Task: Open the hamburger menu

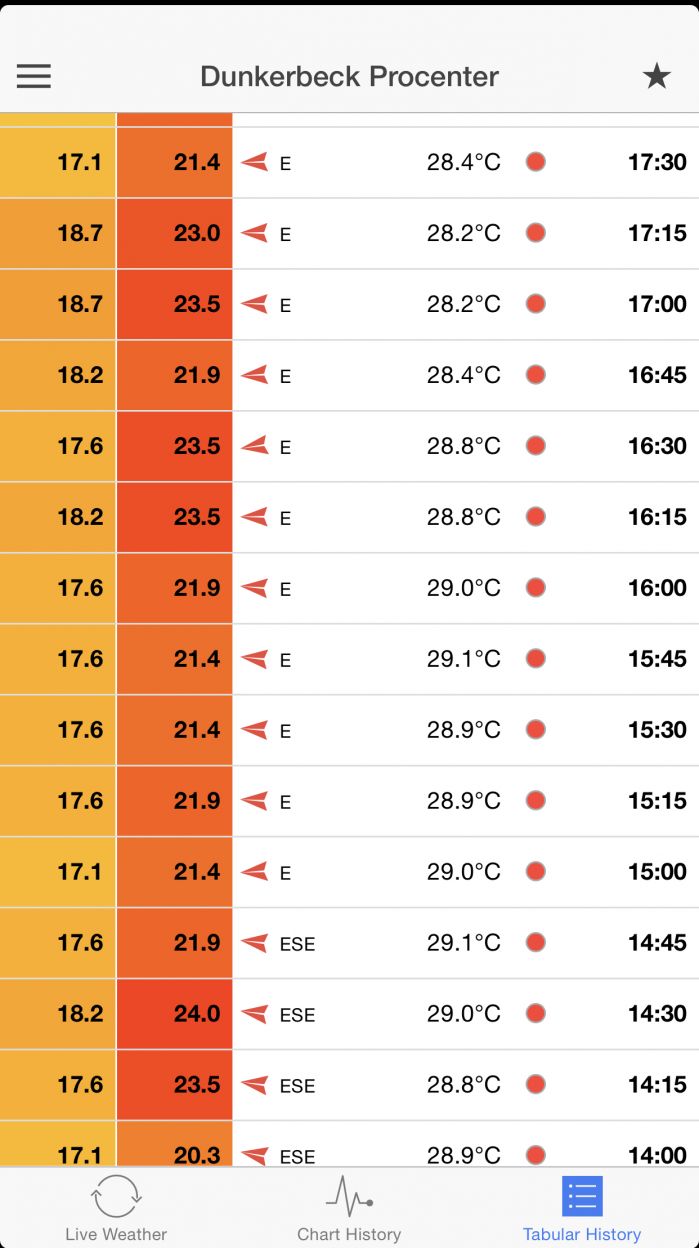Action: click(33, 76)
